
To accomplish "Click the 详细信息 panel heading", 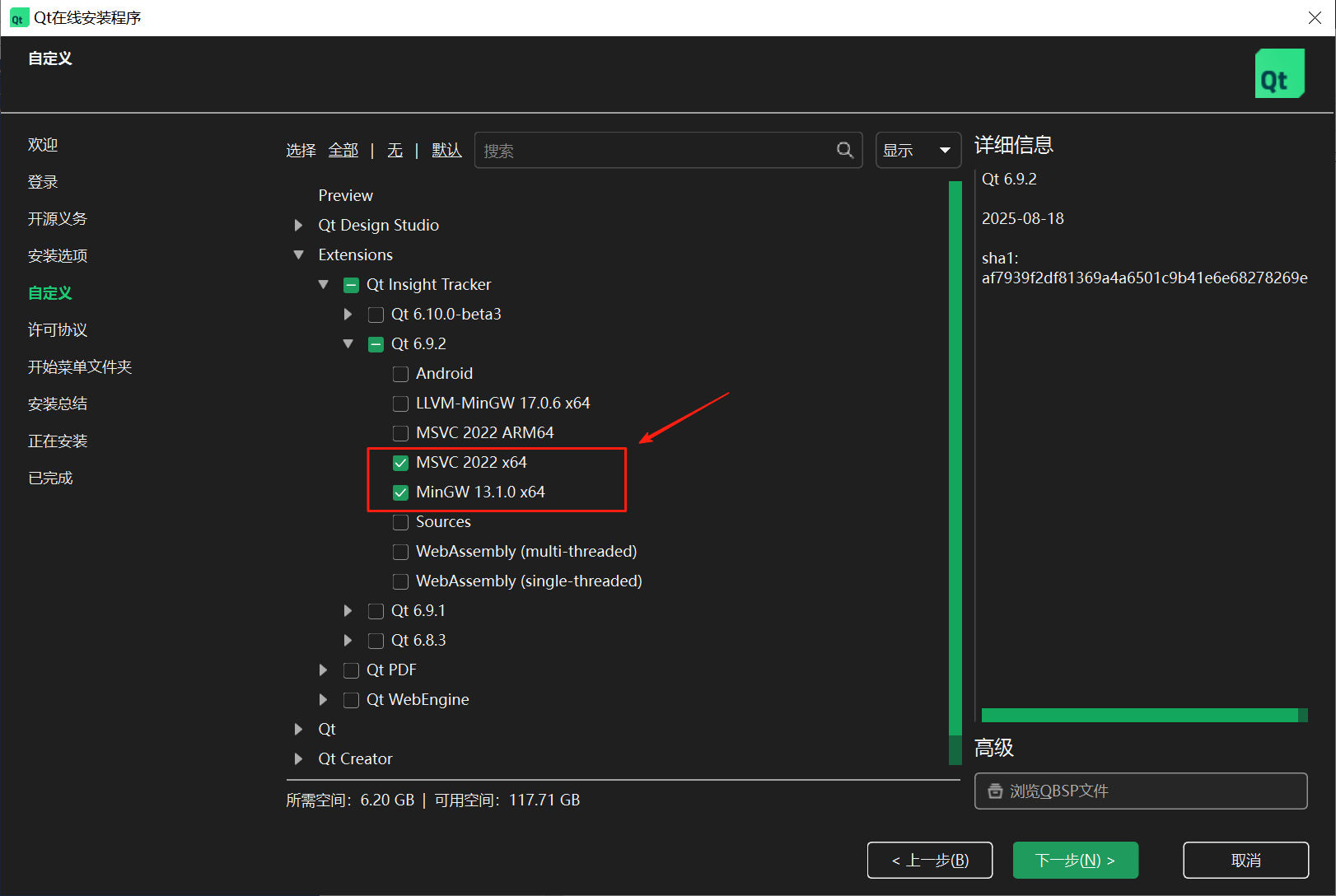I will pos(1014,145).
